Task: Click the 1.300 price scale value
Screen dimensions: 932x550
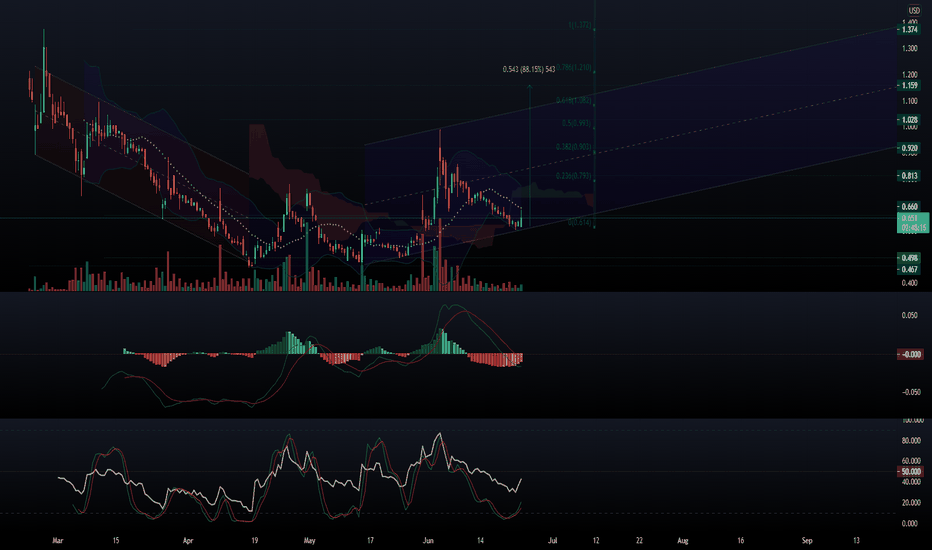Action: (909, 49)
